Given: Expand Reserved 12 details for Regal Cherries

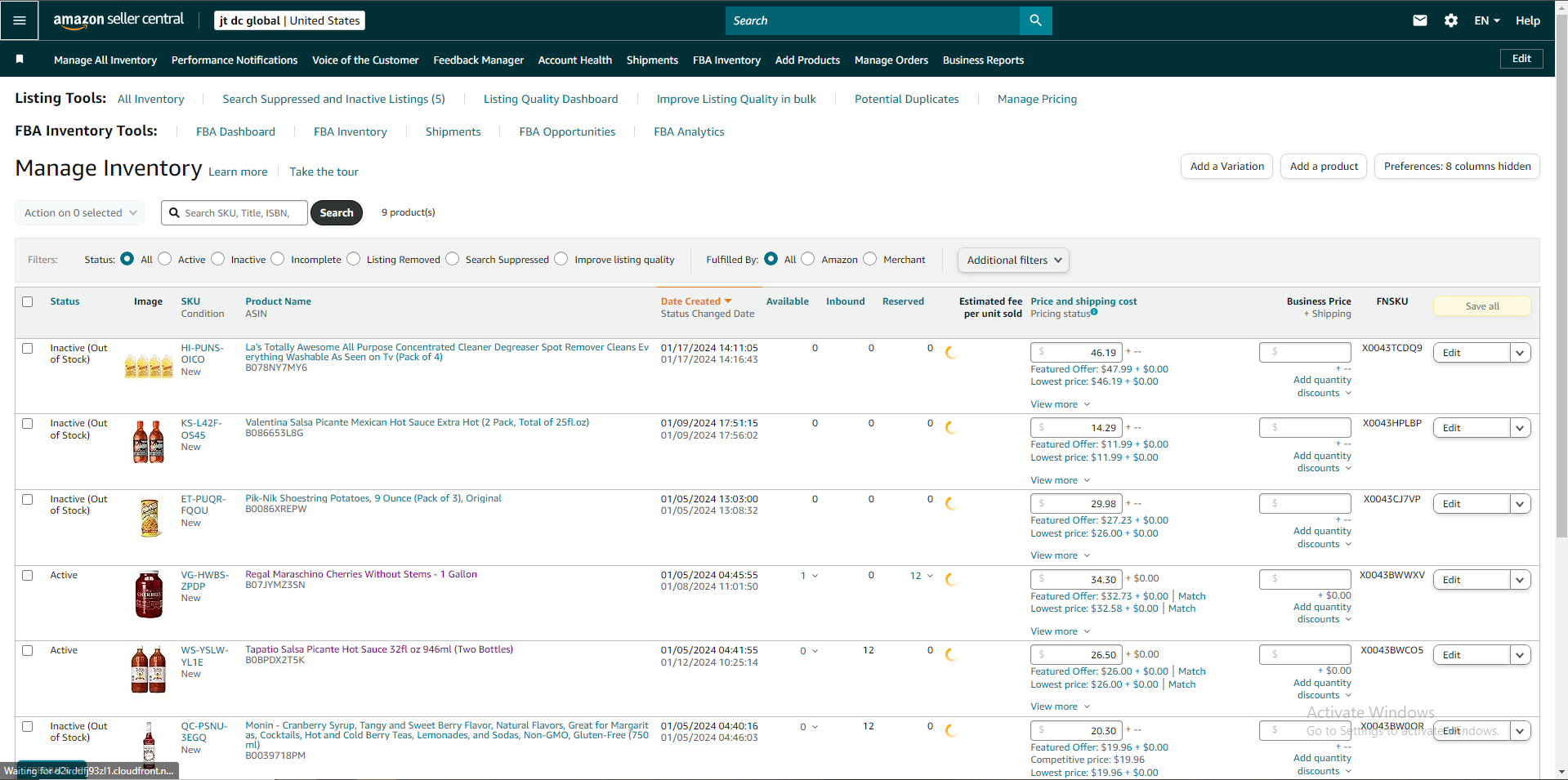Looking at the screenshot, I should [922, 576].
